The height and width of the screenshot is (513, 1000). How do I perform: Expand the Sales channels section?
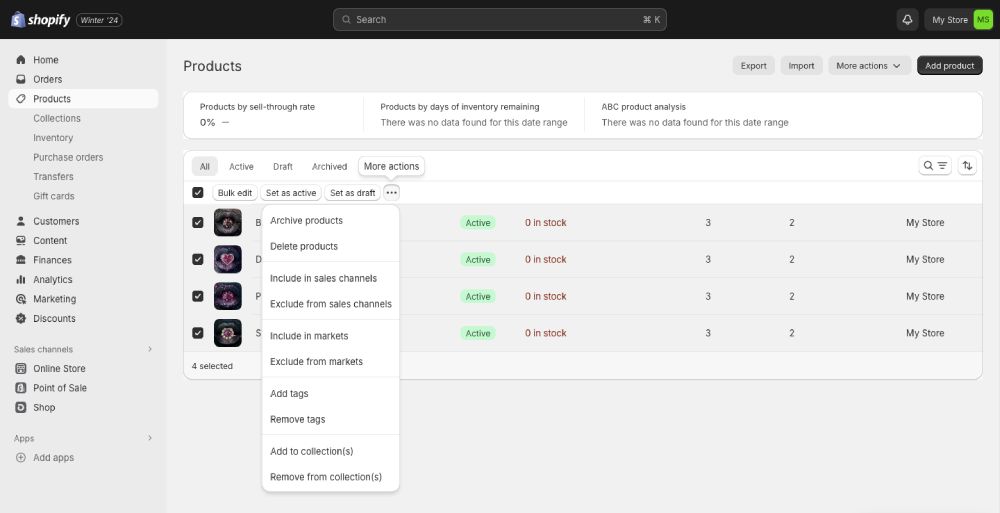pos(150,349)
